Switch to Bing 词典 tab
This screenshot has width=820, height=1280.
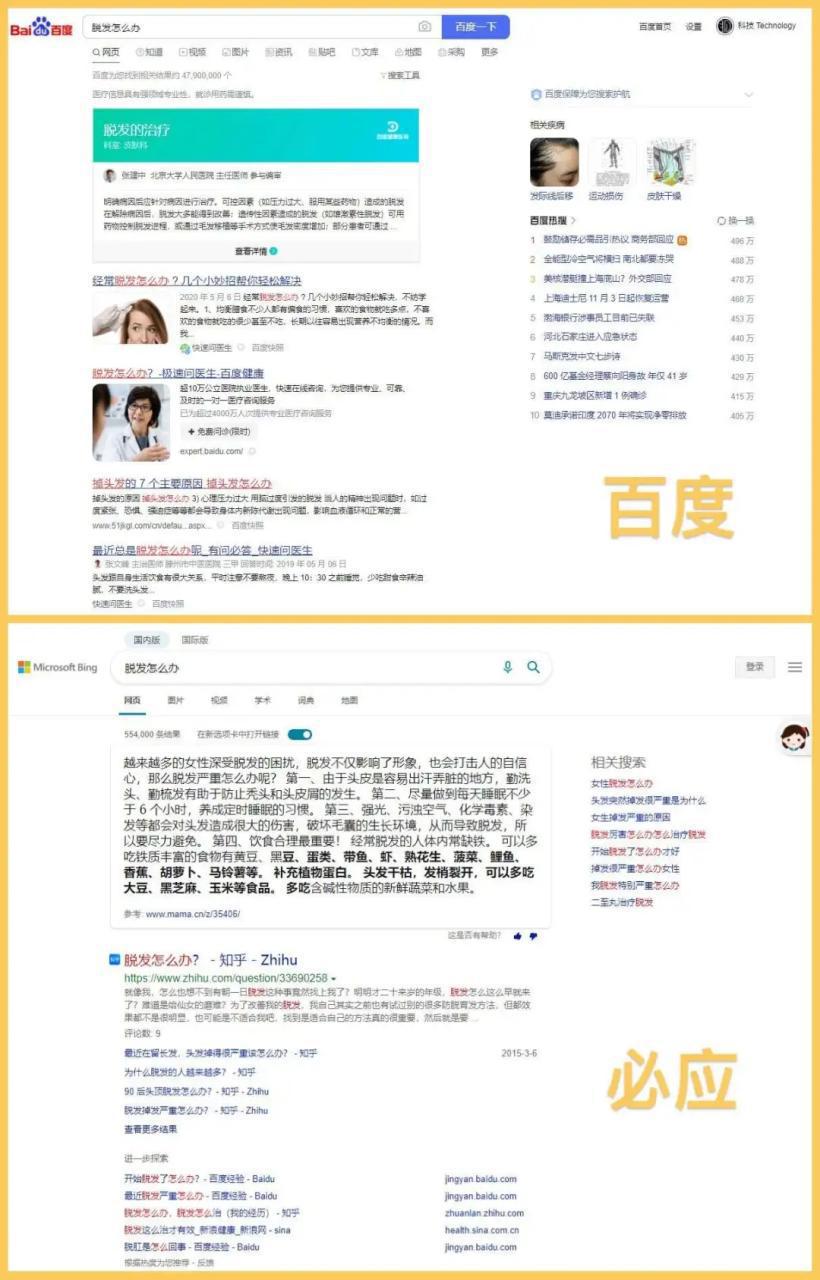pyautogui.click(x=305, y=700)
